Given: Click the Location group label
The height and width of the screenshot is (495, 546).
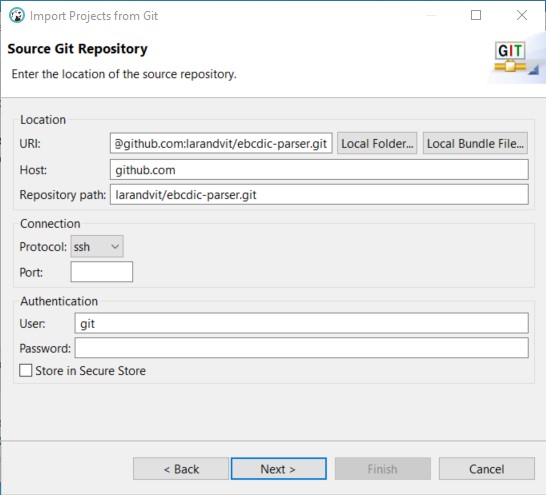Looking at the screenshot, I should point(43,120).
